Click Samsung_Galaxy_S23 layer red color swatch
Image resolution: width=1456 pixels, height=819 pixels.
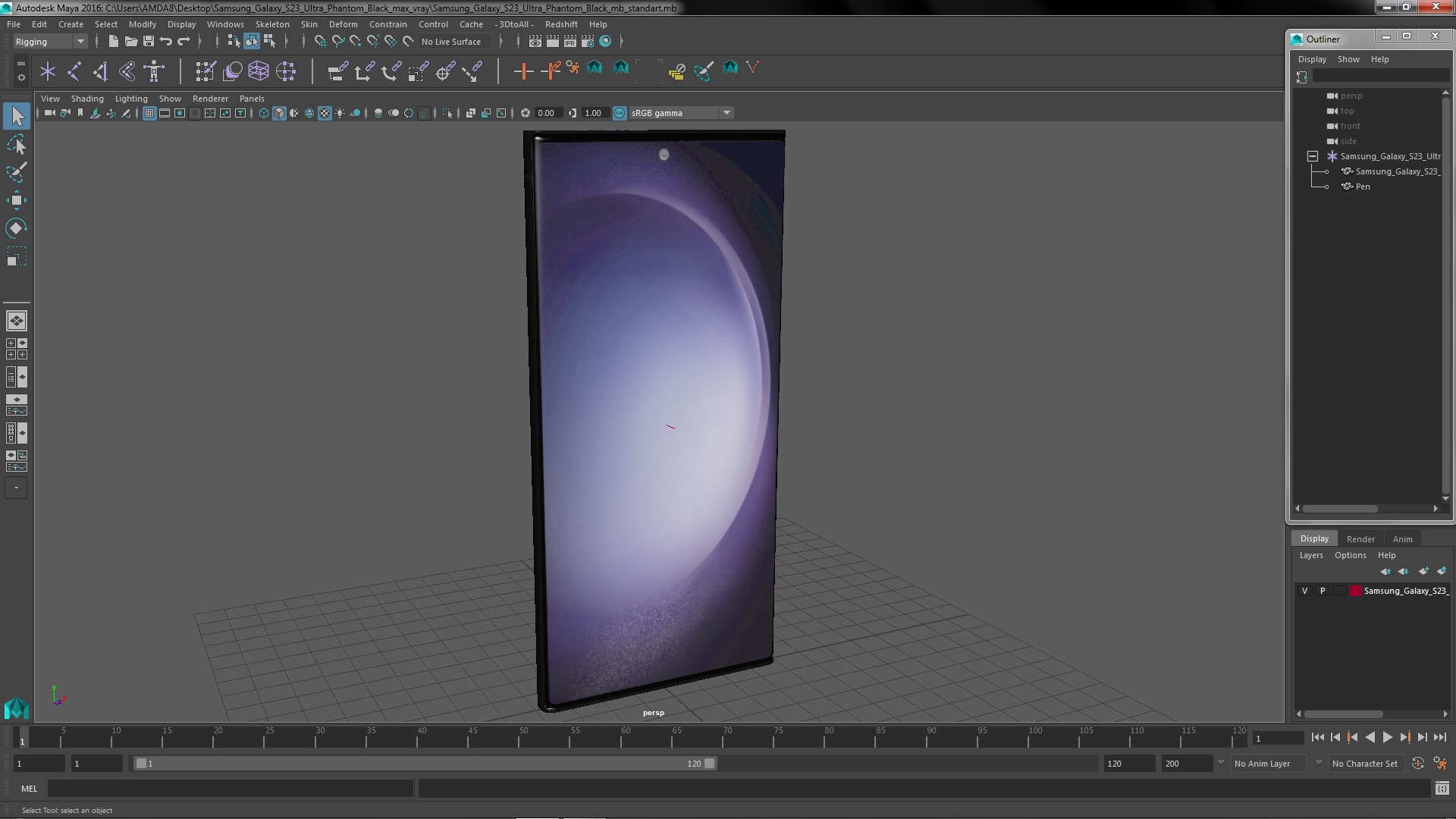tap(1355, 591)
